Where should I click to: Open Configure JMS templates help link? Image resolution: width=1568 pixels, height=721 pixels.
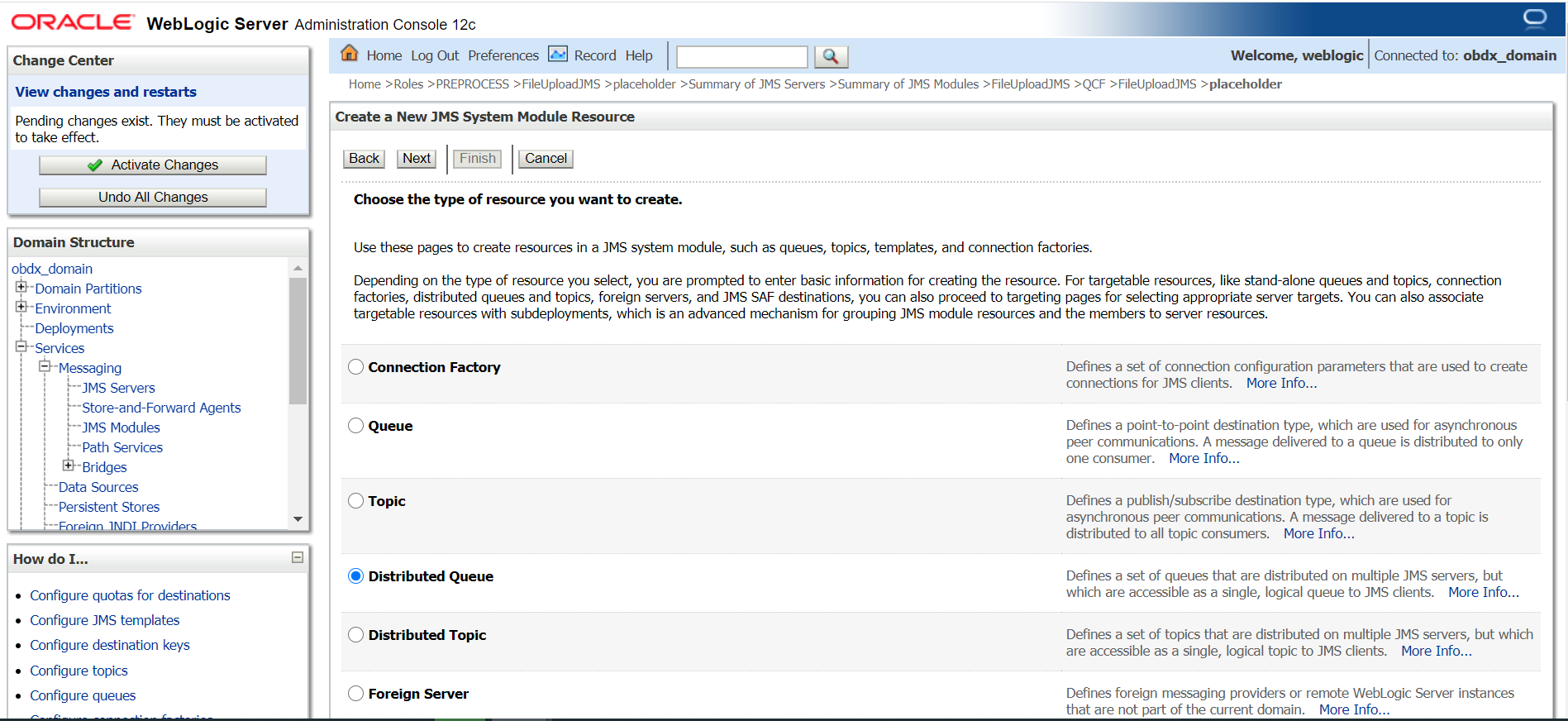pos(104,620)
